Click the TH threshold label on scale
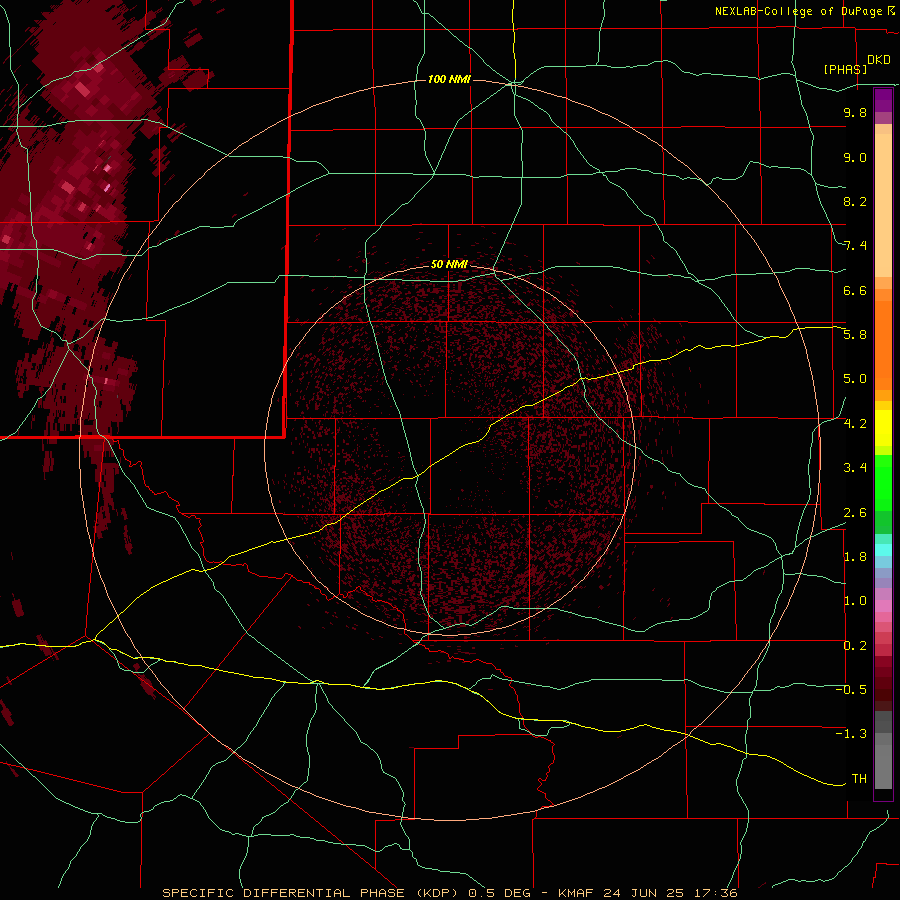This screenshot has width=900, height=900. (859, 778)
